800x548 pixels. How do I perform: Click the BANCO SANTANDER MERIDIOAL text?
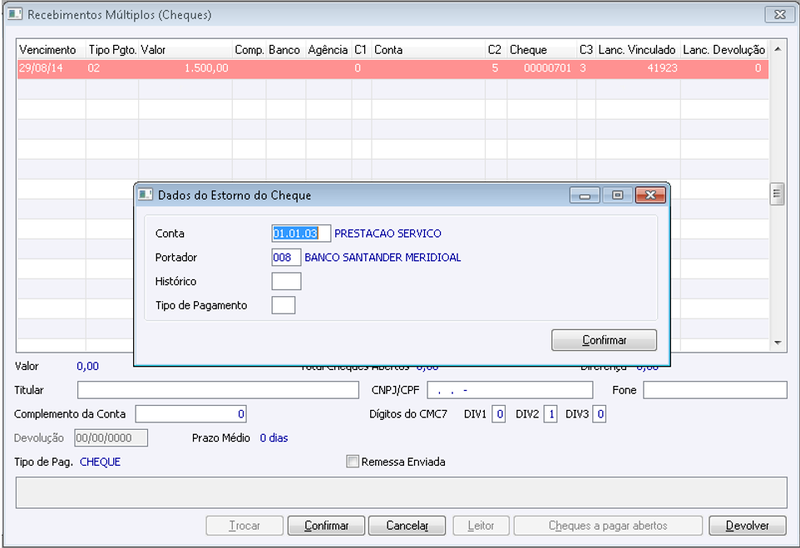383,257
